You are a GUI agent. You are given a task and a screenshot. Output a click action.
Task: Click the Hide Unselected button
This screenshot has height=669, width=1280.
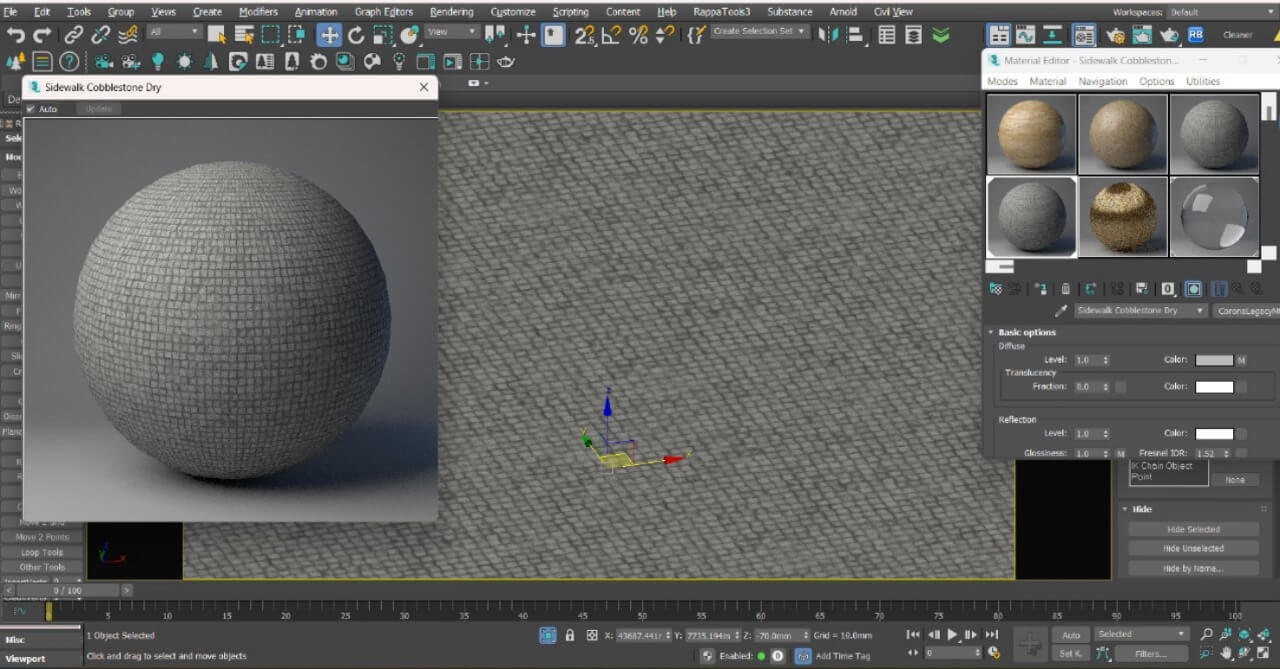(x=1192, y=548)
